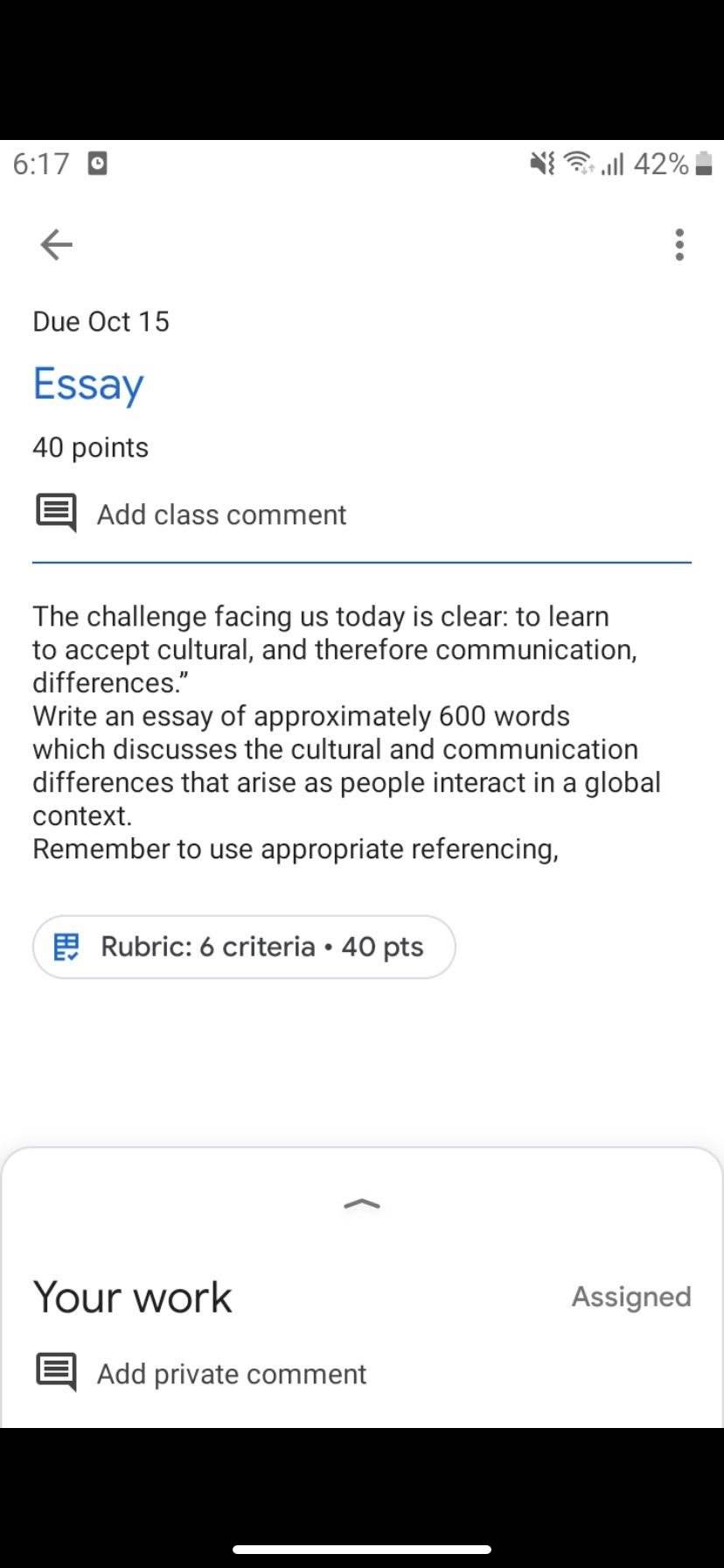The image size is (724, 1568).
Task: Tap the home gesture bar
Action: point(362,1549)
